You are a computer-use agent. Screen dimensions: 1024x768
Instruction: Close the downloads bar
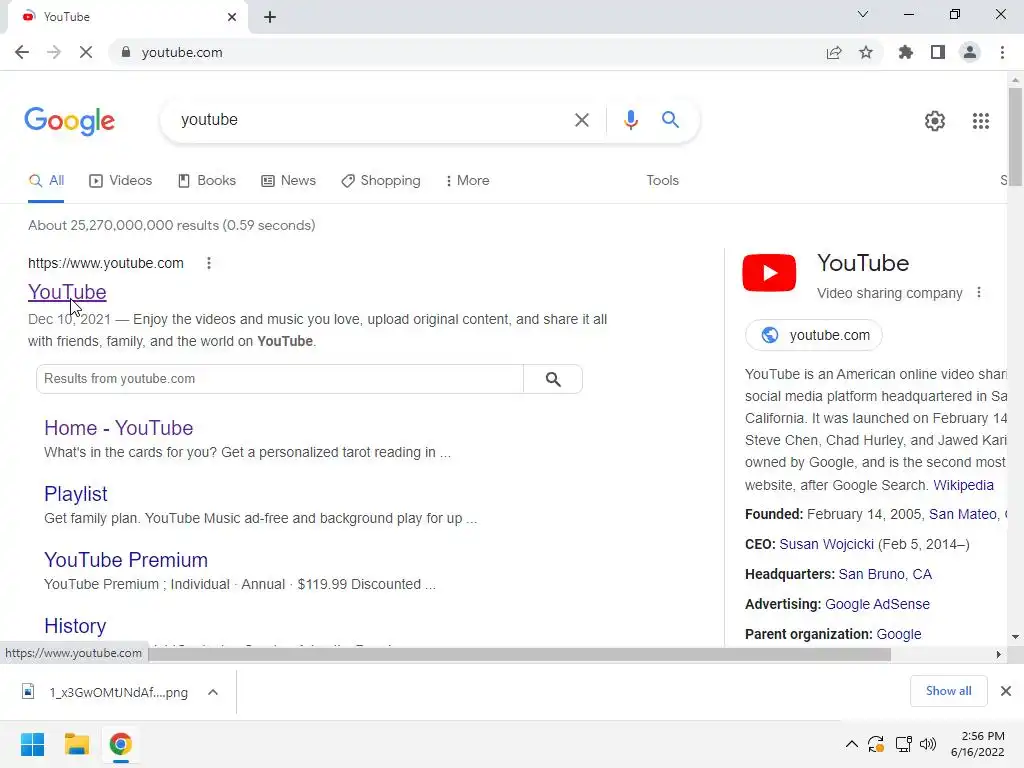(1006, 691)
